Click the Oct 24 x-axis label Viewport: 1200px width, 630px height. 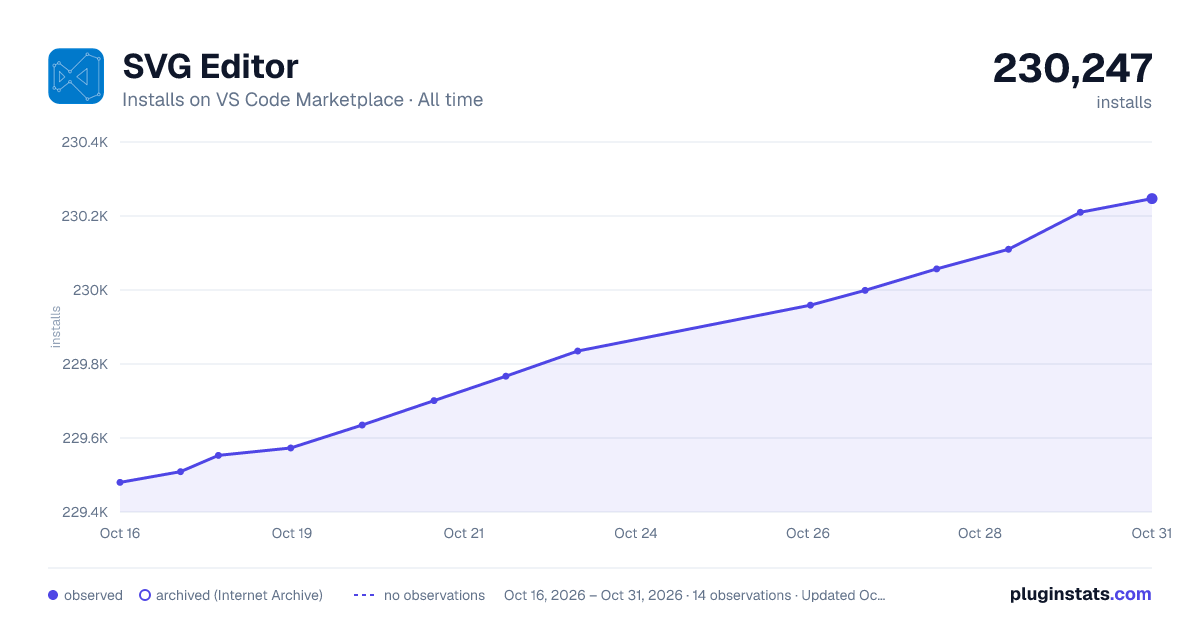pos(636,533)
